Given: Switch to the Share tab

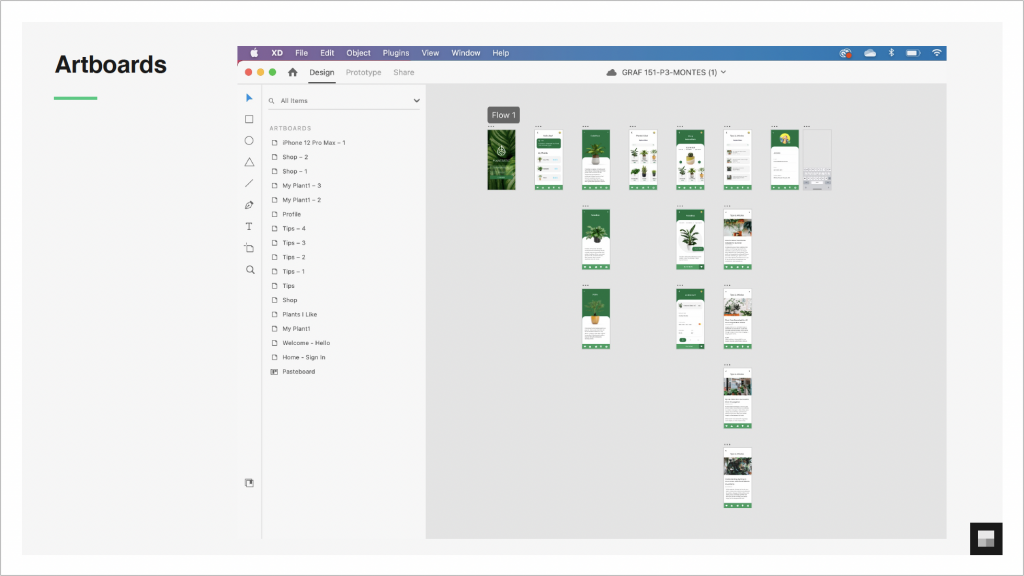Looking at the screenshot, I should pyautogui.click(x=403, y=72).
